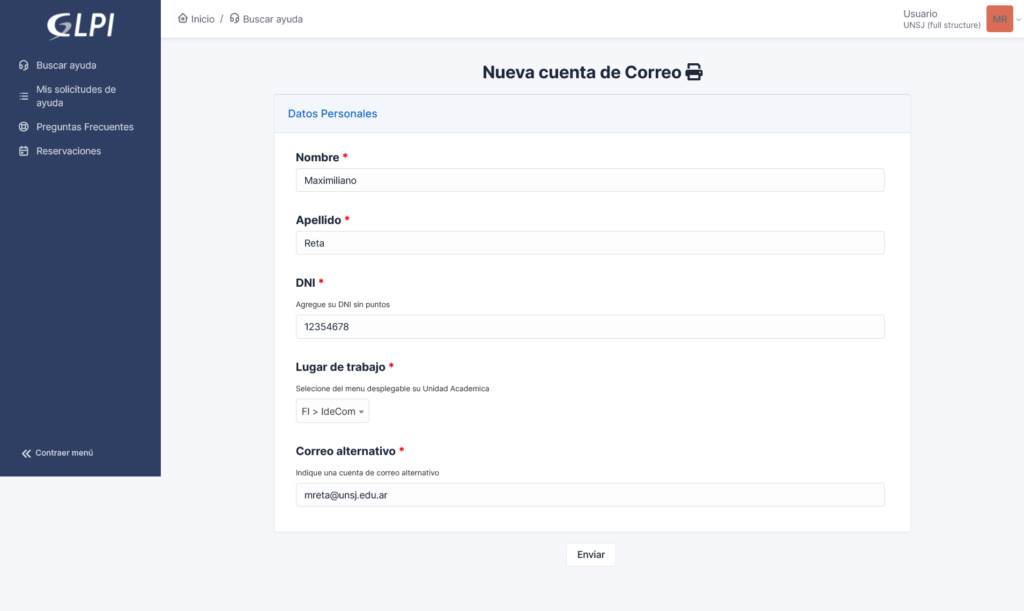Open Mis solicitudes de ayuda menu item
The image size is (1024, 611).
click(76, 96)
